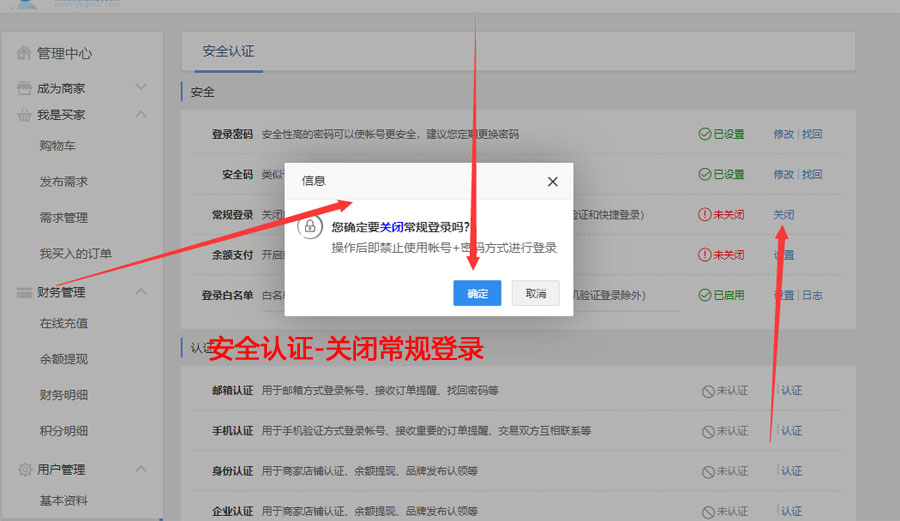Collapse the 用户管理 section chevron

(140, 469)
